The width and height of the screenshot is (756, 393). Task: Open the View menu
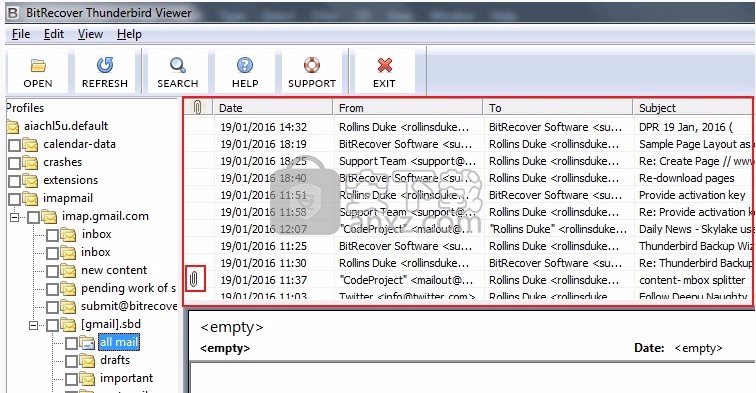(90, 34)
